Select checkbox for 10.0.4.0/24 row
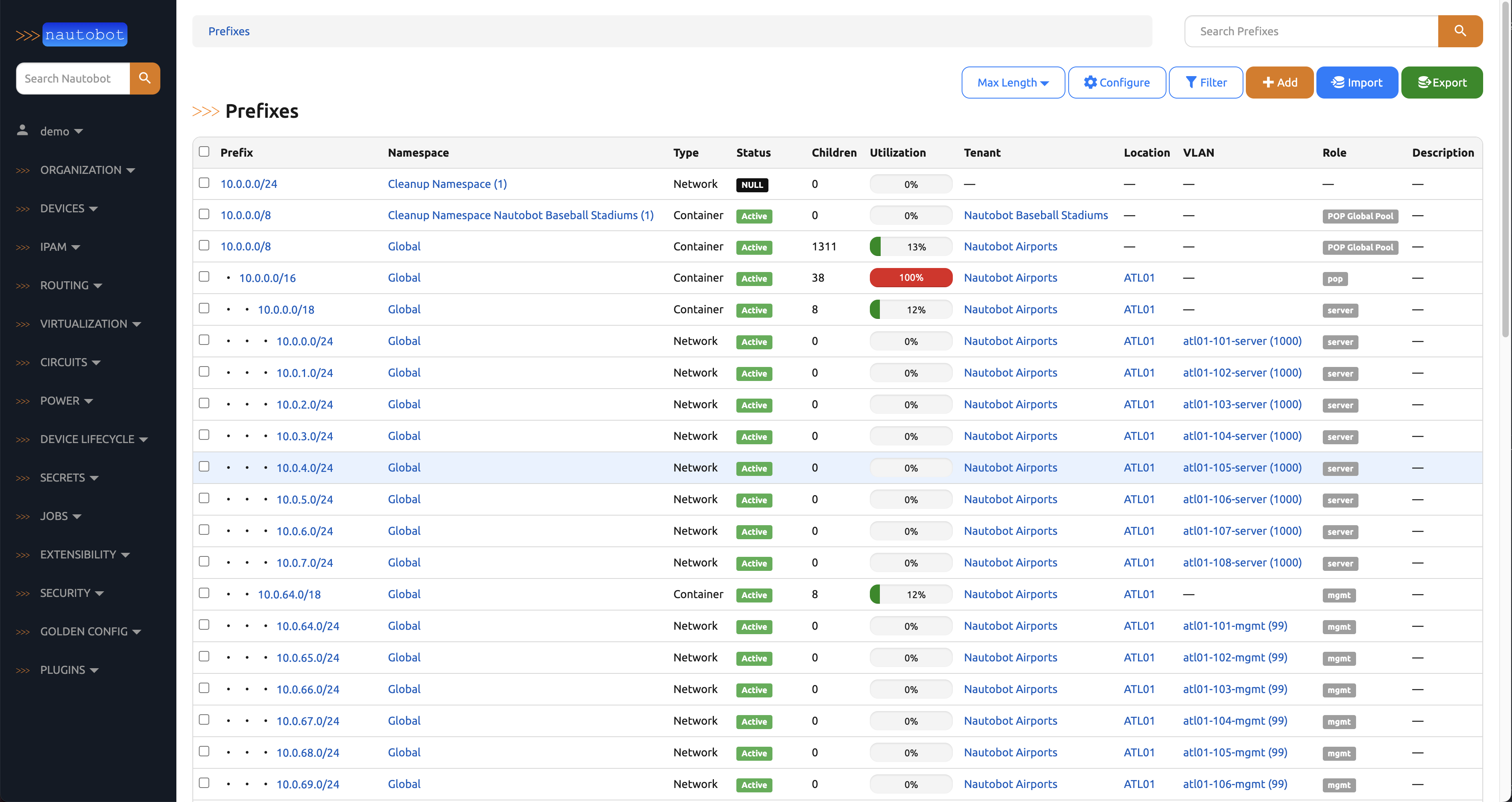This screenshot has width=1512, height=802. click(204, 466)
